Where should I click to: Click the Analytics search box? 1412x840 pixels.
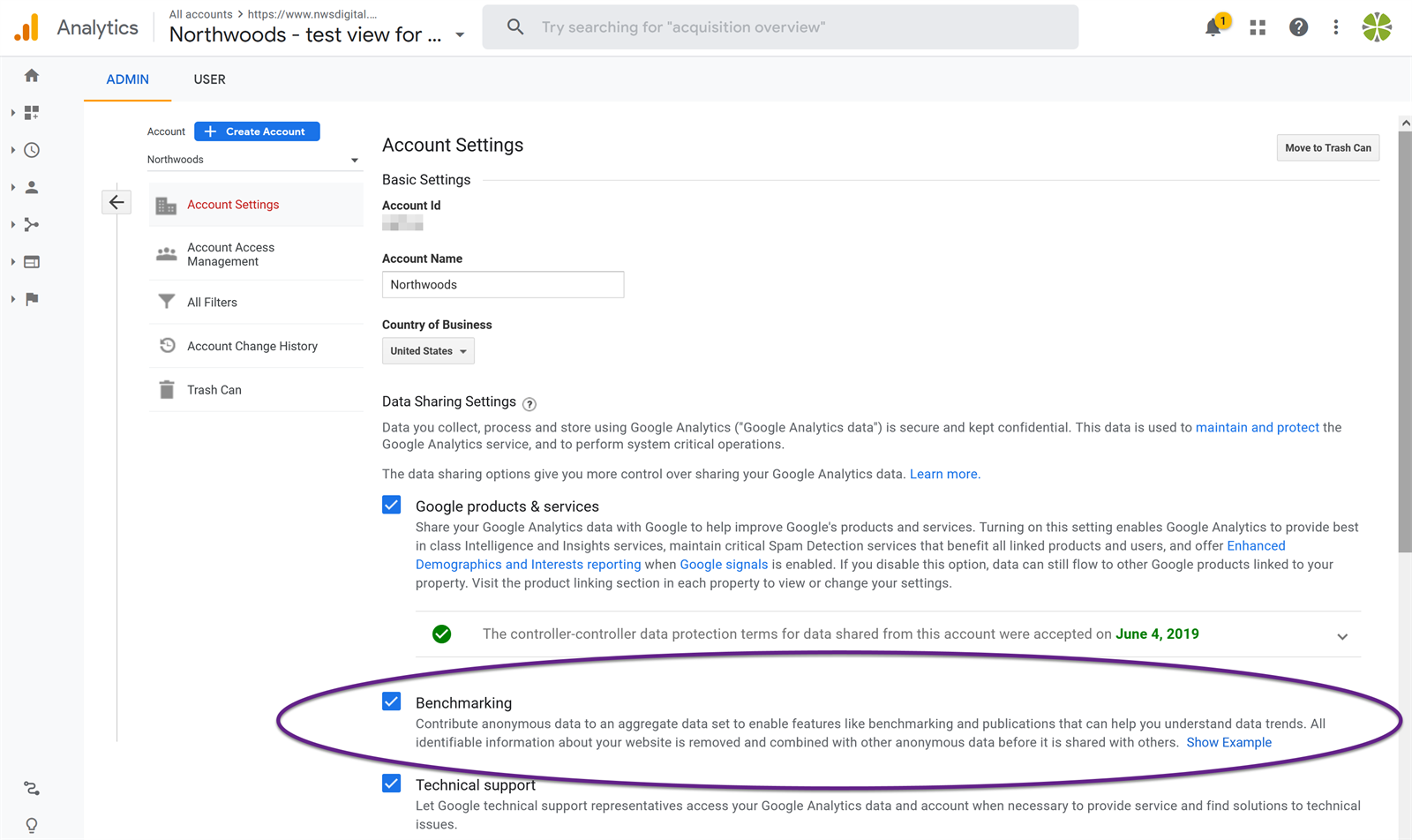pyautogui.click(x=780, y=27)
